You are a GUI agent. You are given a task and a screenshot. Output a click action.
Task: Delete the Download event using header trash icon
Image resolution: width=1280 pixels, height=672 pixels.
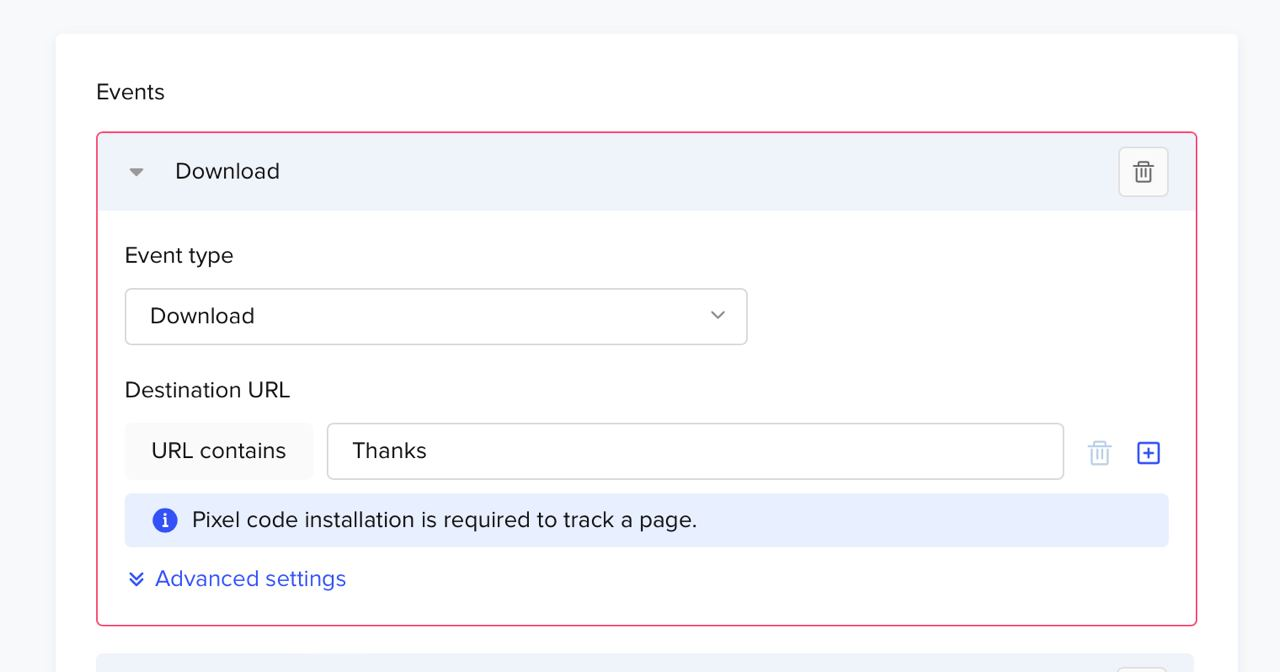[x=1143, y=172]
